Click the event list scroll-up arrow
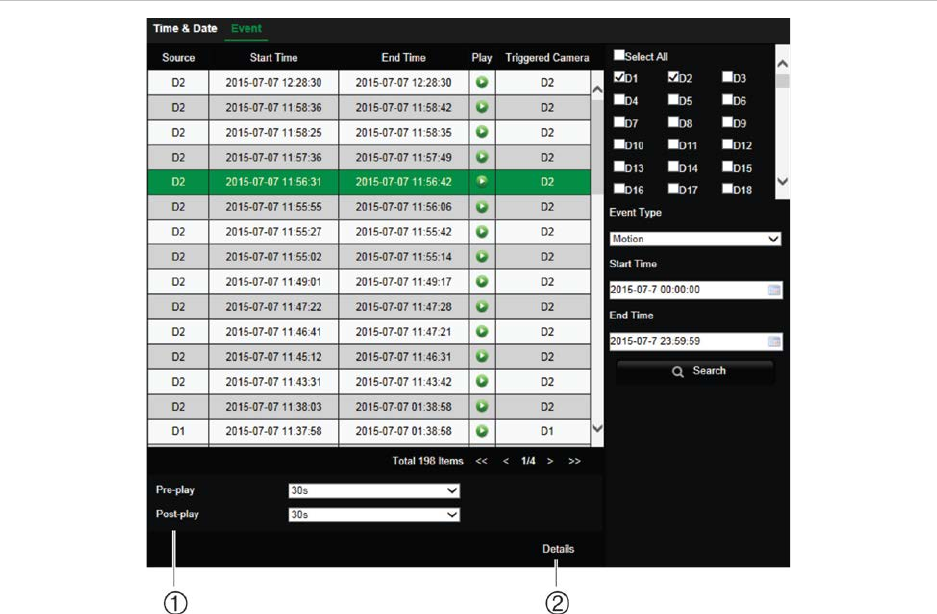The height and width of the screenshot is (614, 937). [x=597, y=90]
